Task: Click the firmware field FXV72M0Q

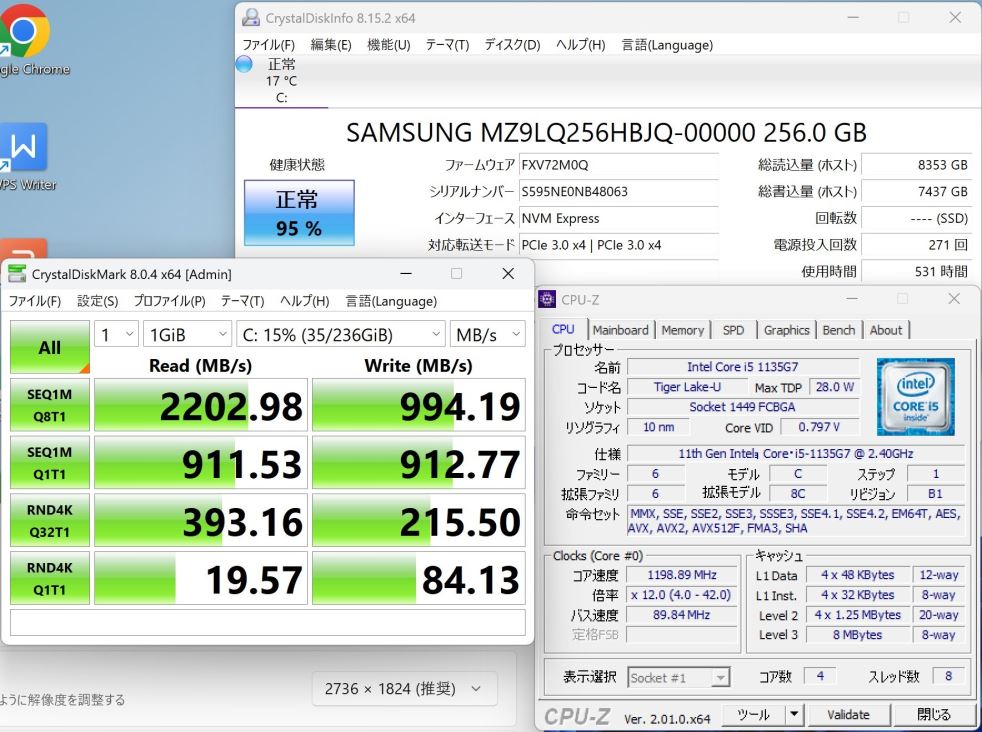Action: point(619,165)
